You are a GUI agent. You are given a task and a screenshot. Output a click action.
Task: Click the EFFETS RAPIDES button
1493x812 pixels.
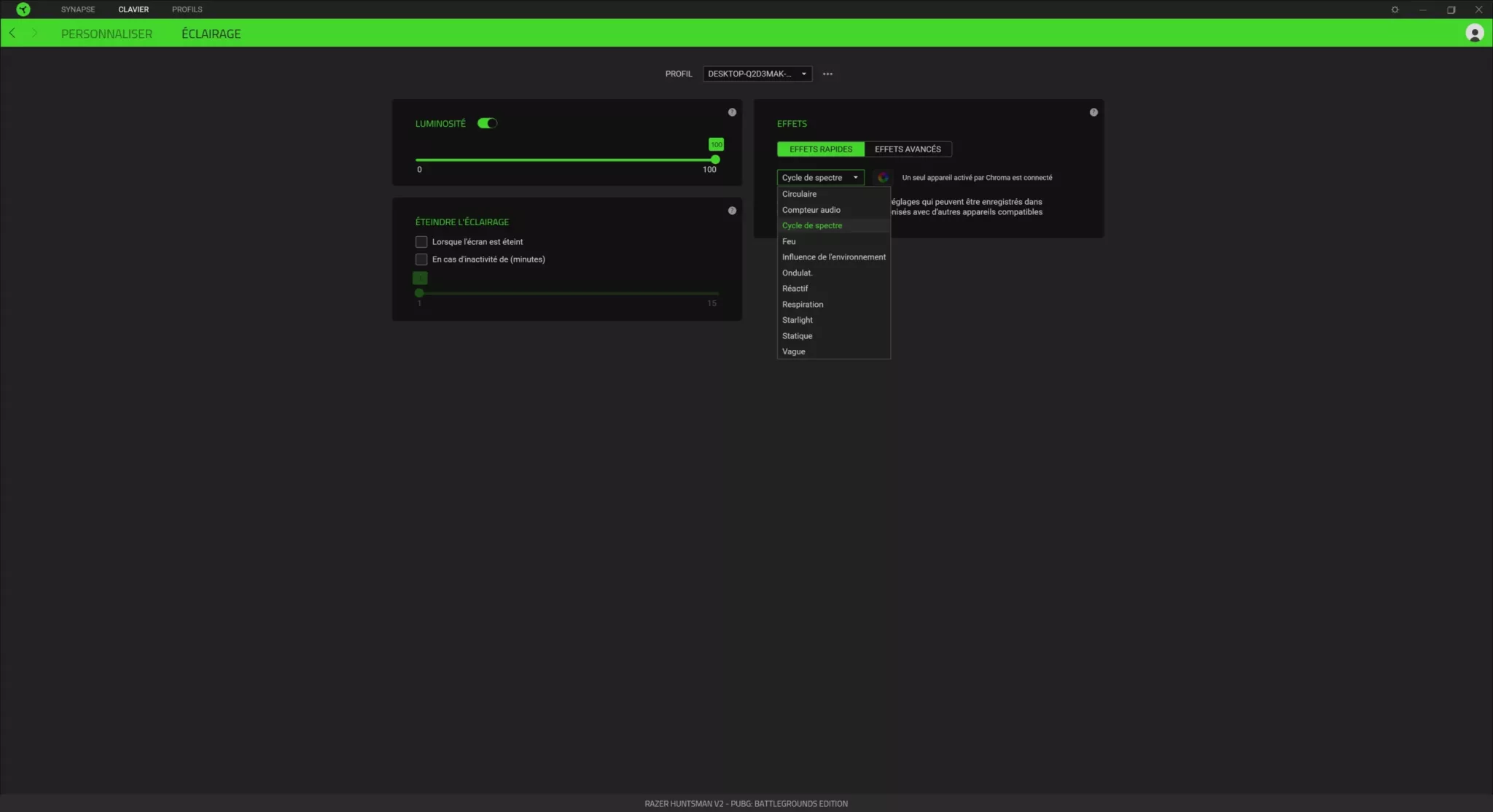click(819, 149)
